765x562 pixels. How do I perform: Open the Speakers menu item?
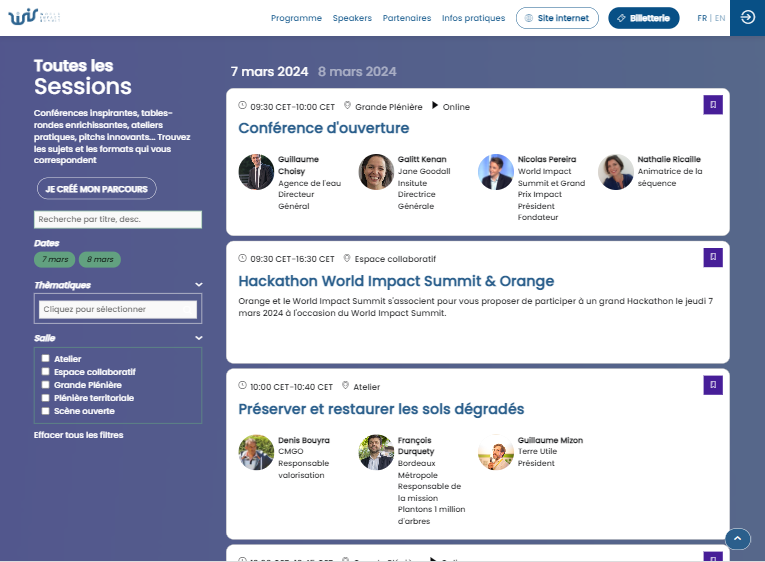pyautogui.click(x=352, y=18)
